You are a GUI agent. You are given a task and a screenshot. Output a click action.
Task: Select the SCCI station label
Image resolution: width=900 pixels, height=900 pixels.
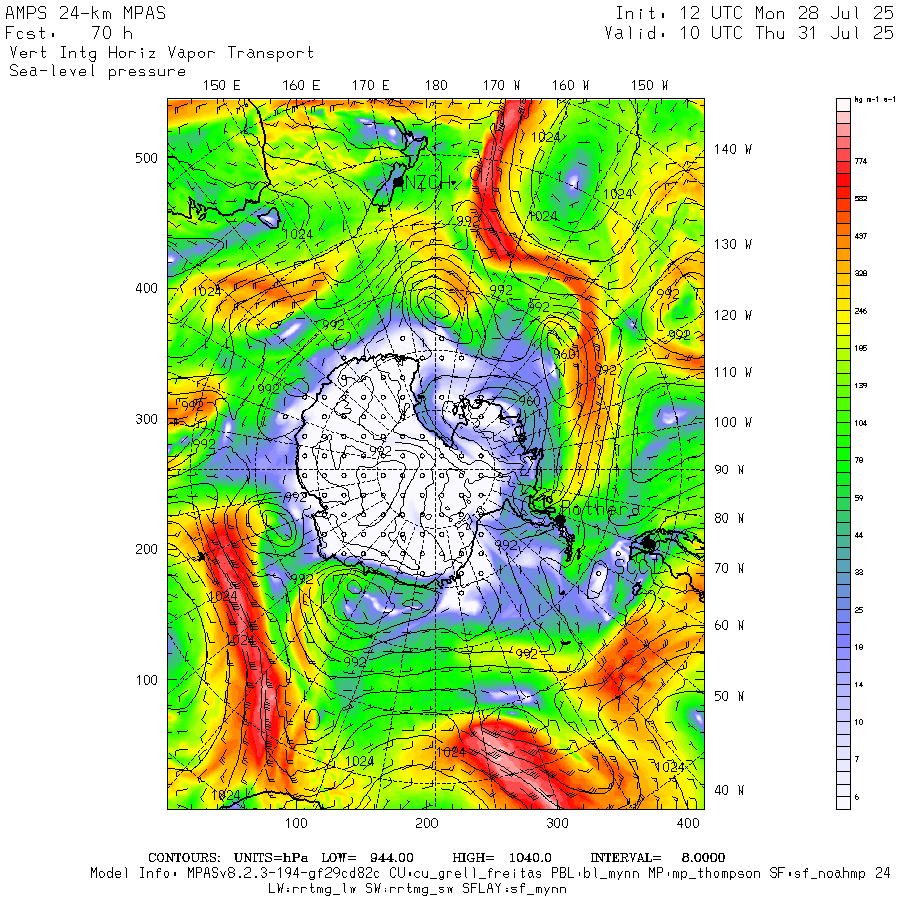coord(636,566)
